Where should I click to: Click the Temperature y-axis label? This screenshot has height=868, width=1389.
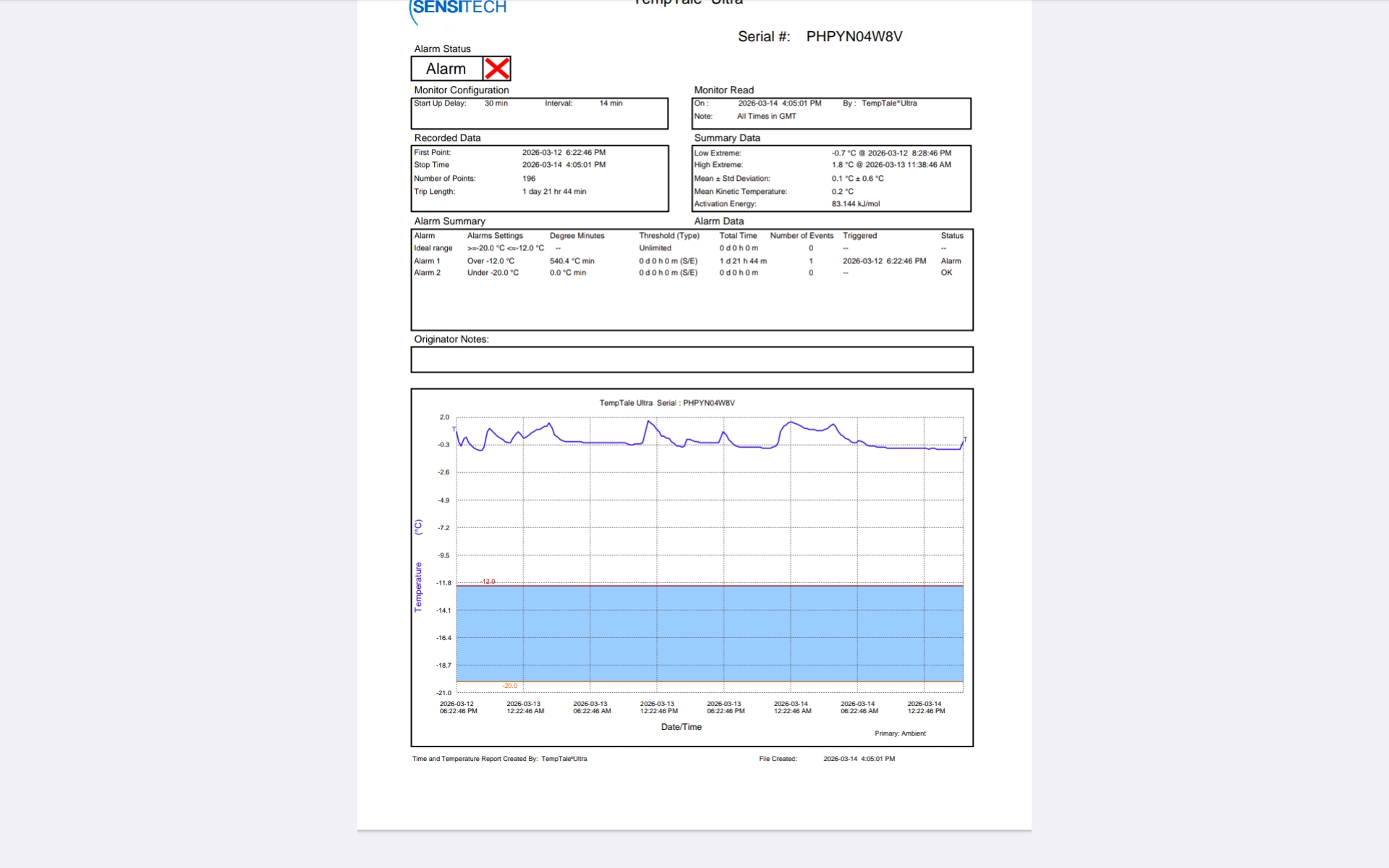[x=418, y=587]
